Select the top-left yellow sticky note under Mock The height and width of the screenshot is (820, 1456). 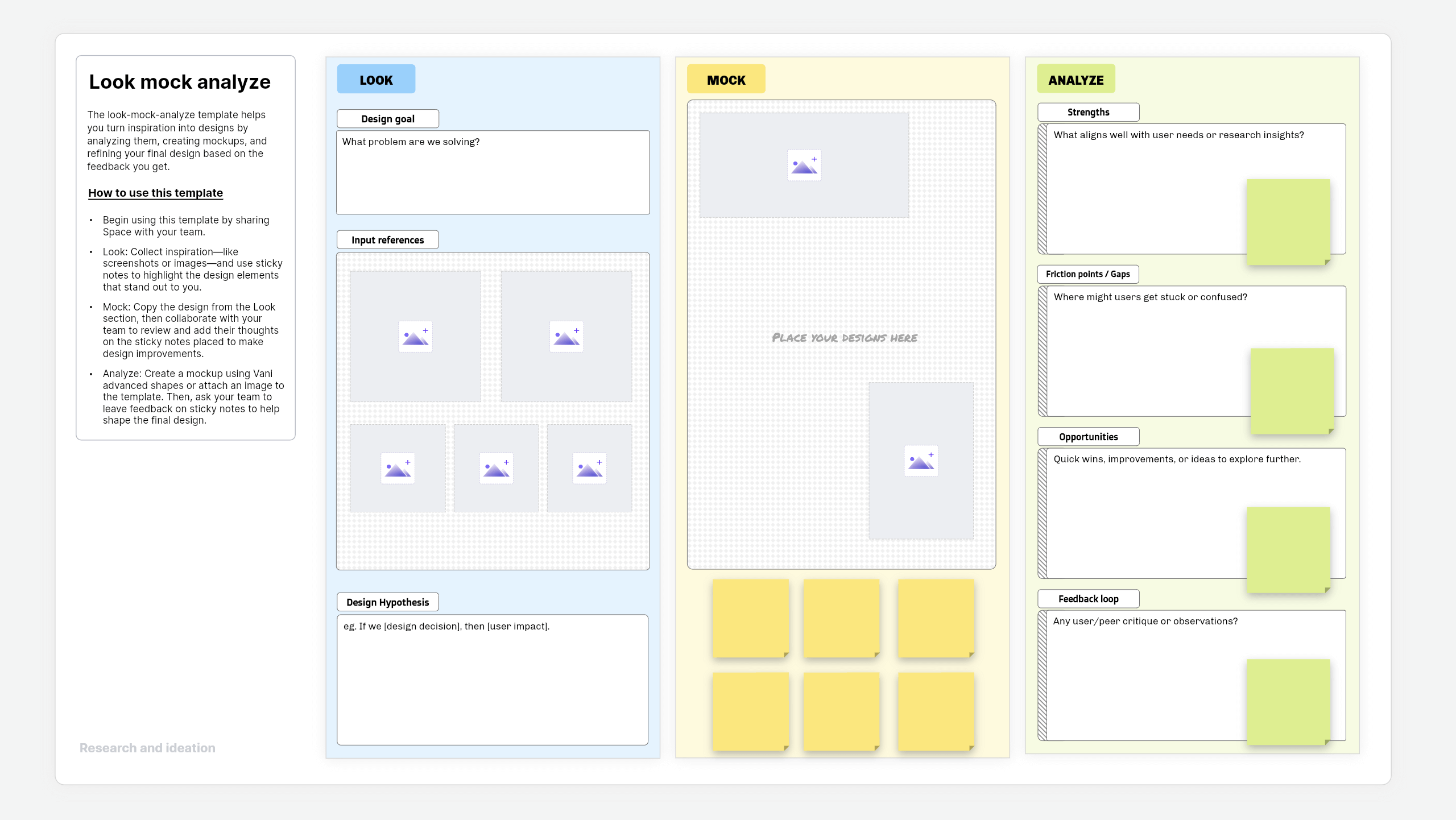click(750, 618)
